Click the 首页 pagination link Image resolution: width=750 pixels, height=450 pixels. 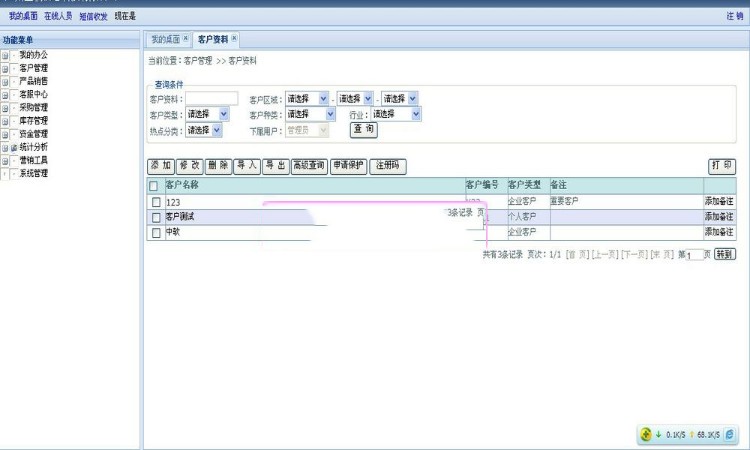point(577,254)
